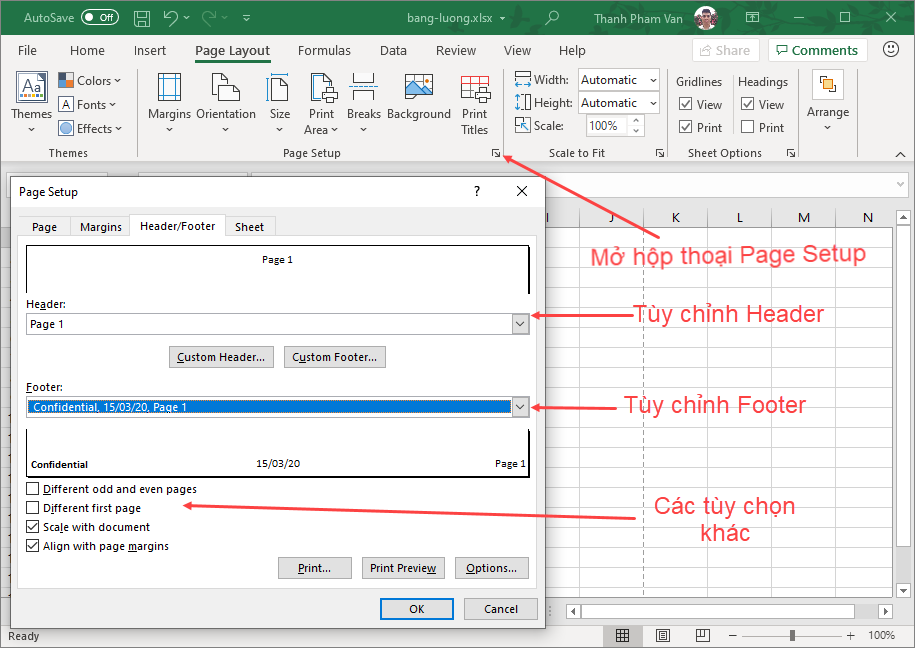Switch to the Home ribbon tab
Viewport: 915px width, 648px height.
pyautogui.click(x=87, y=51)
